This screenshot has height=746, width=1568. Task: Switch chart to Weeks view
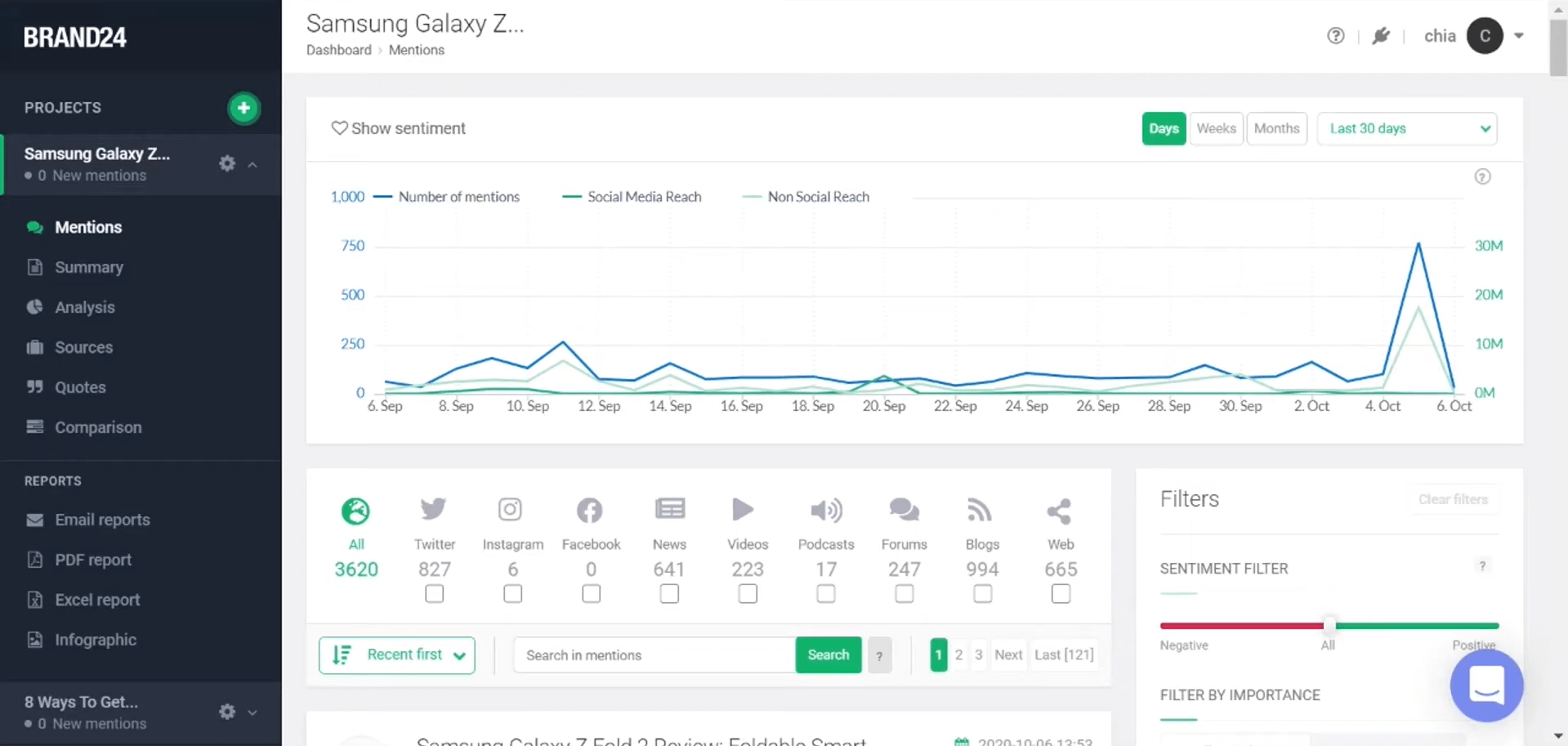[1216, 129]
